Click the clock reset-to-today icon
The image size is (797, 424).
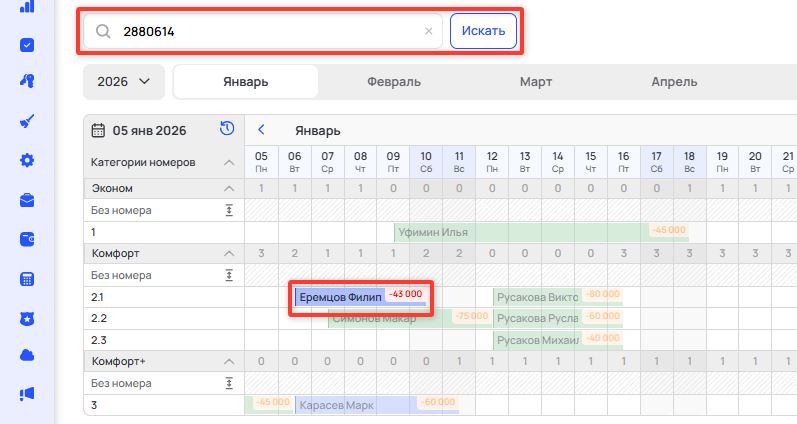pos(227,129)
